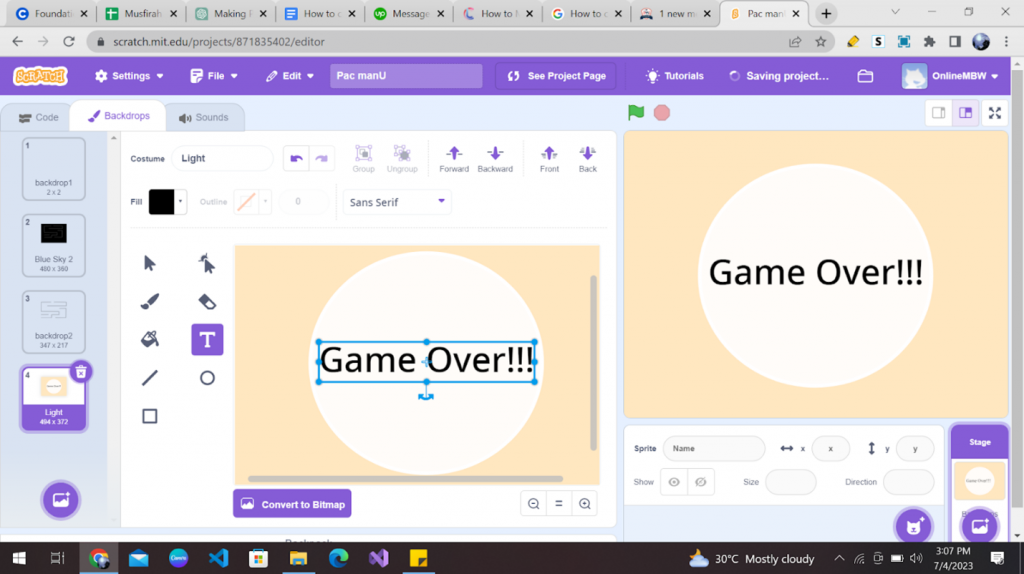Open Visual Studio Code from taskbar
1024x574 pixels.
coord(219,558)
